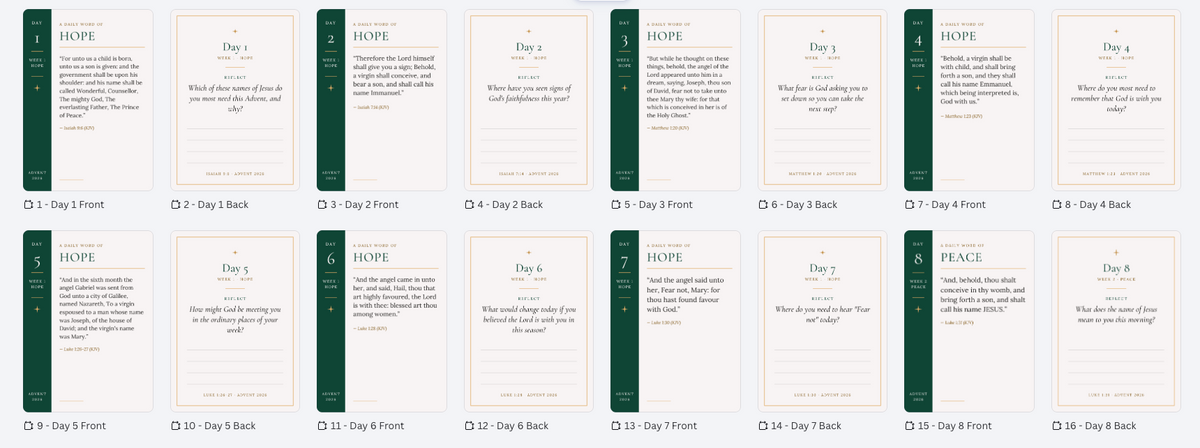Open the 11 - Day 6 Front page thumbnail
Viewport: 1200px width, 448px height.
click(381, 321)
